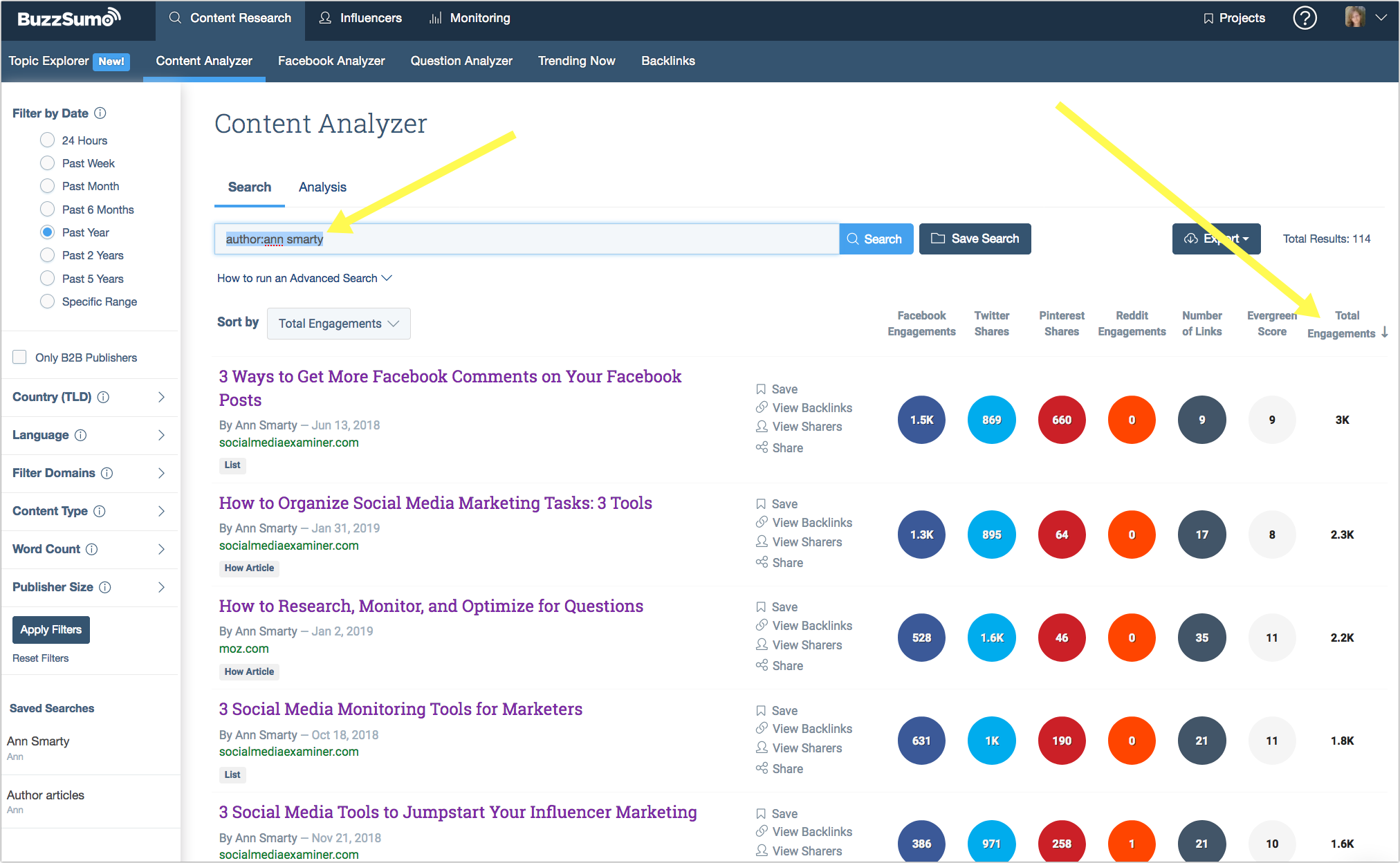Click the user profile avatar
Viewport: 1400px width, 863px height.
point(1354,17)
